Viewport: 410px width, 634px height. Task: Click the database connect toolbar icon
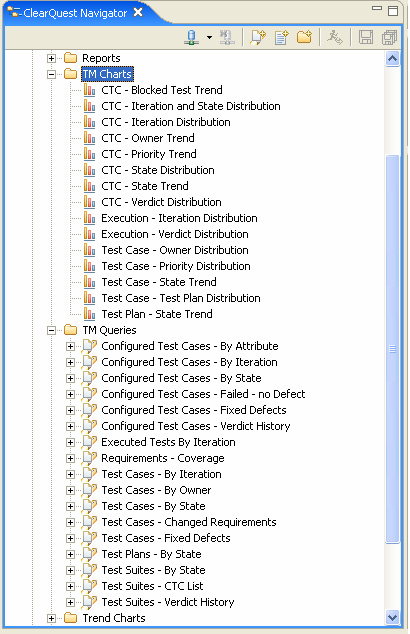(x=192, y=37)
